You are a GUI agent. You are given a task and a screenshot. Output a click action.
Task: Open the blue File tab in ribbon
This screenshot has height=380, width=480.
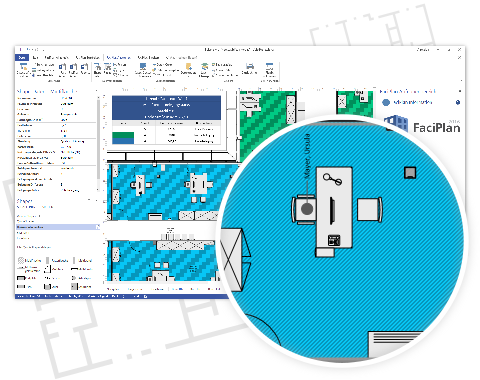[x=22, y=58]
